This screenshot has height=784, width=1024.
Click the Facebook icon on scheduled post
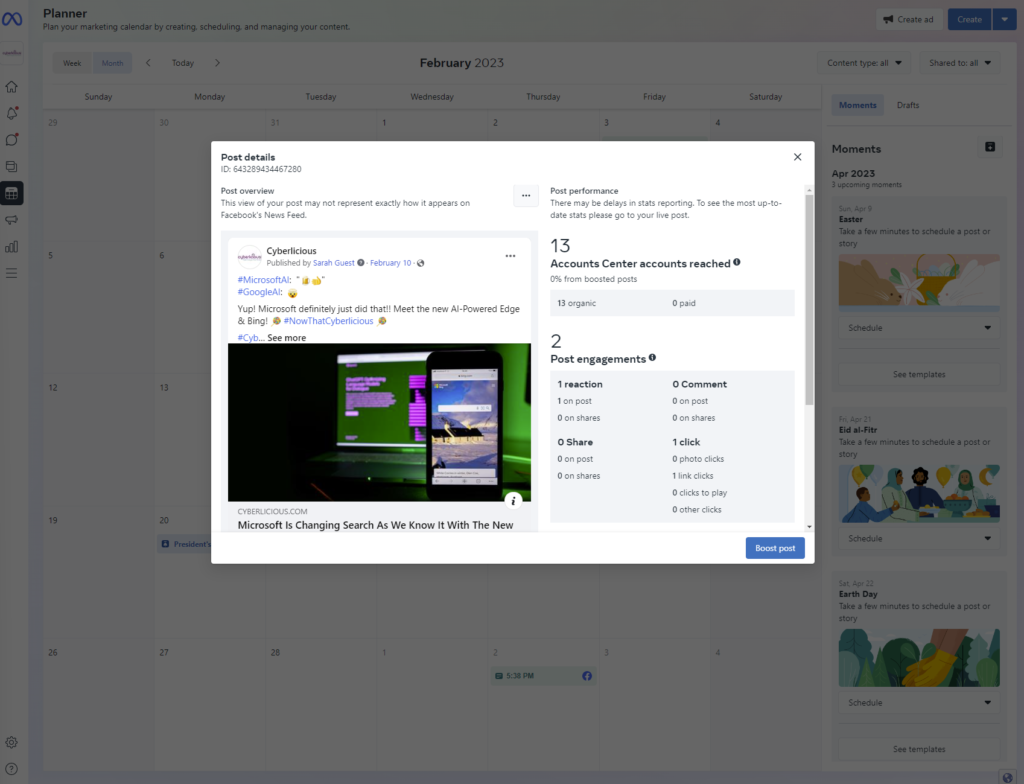[x=587, y=676]
